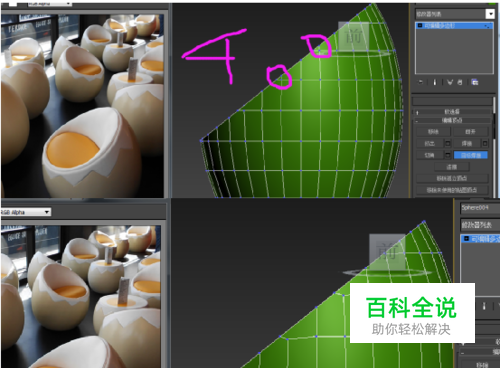Click the 前 ViewCube face in the upper viewport
The width and height of the screenshot is (500, 368).
point(354,37)
